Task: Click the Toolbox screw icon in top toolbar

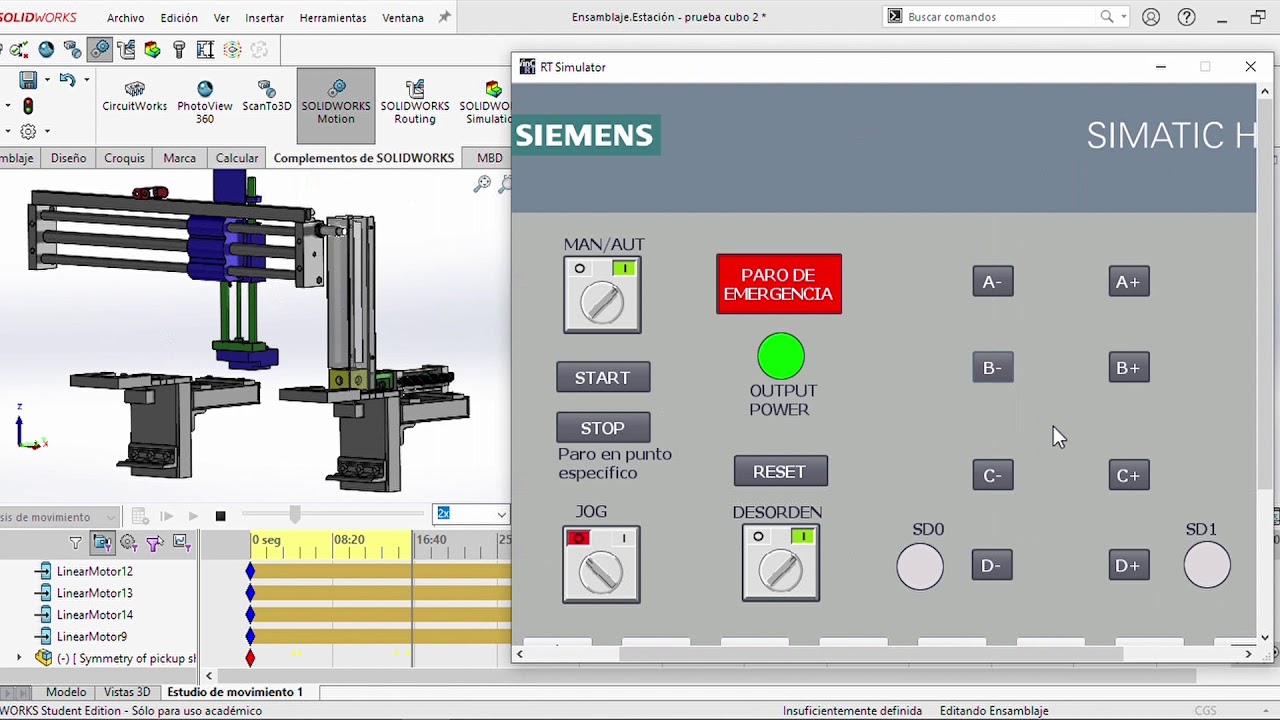Action: [x=179, y=49]
